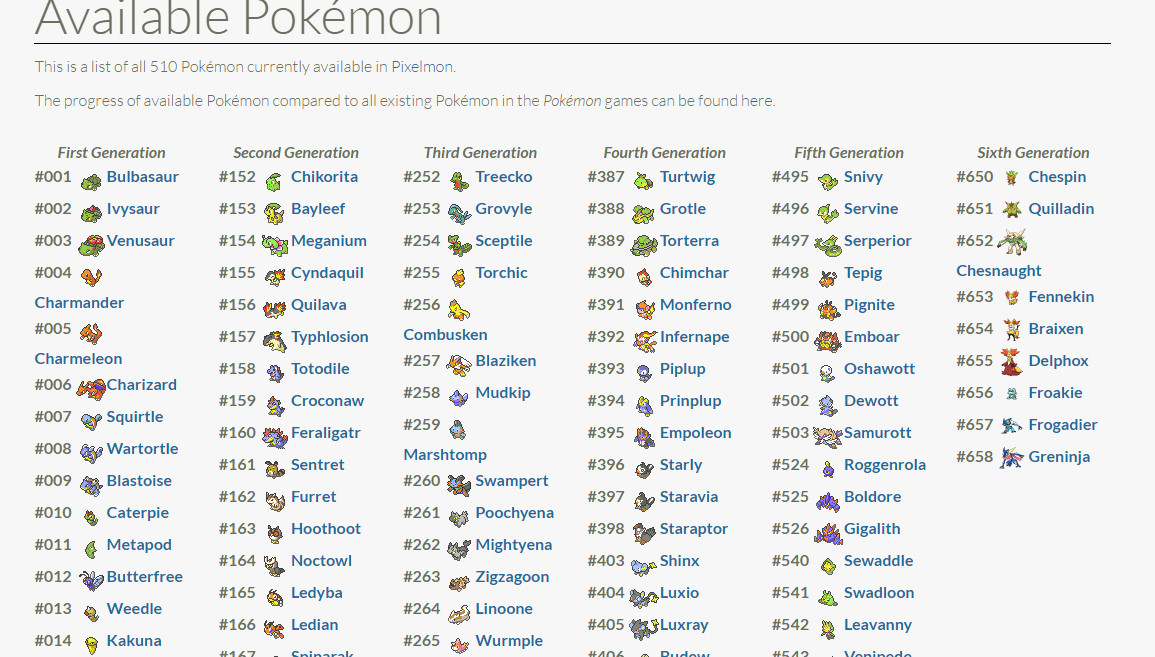Open the Zigzagoon page link

point(512,577)
